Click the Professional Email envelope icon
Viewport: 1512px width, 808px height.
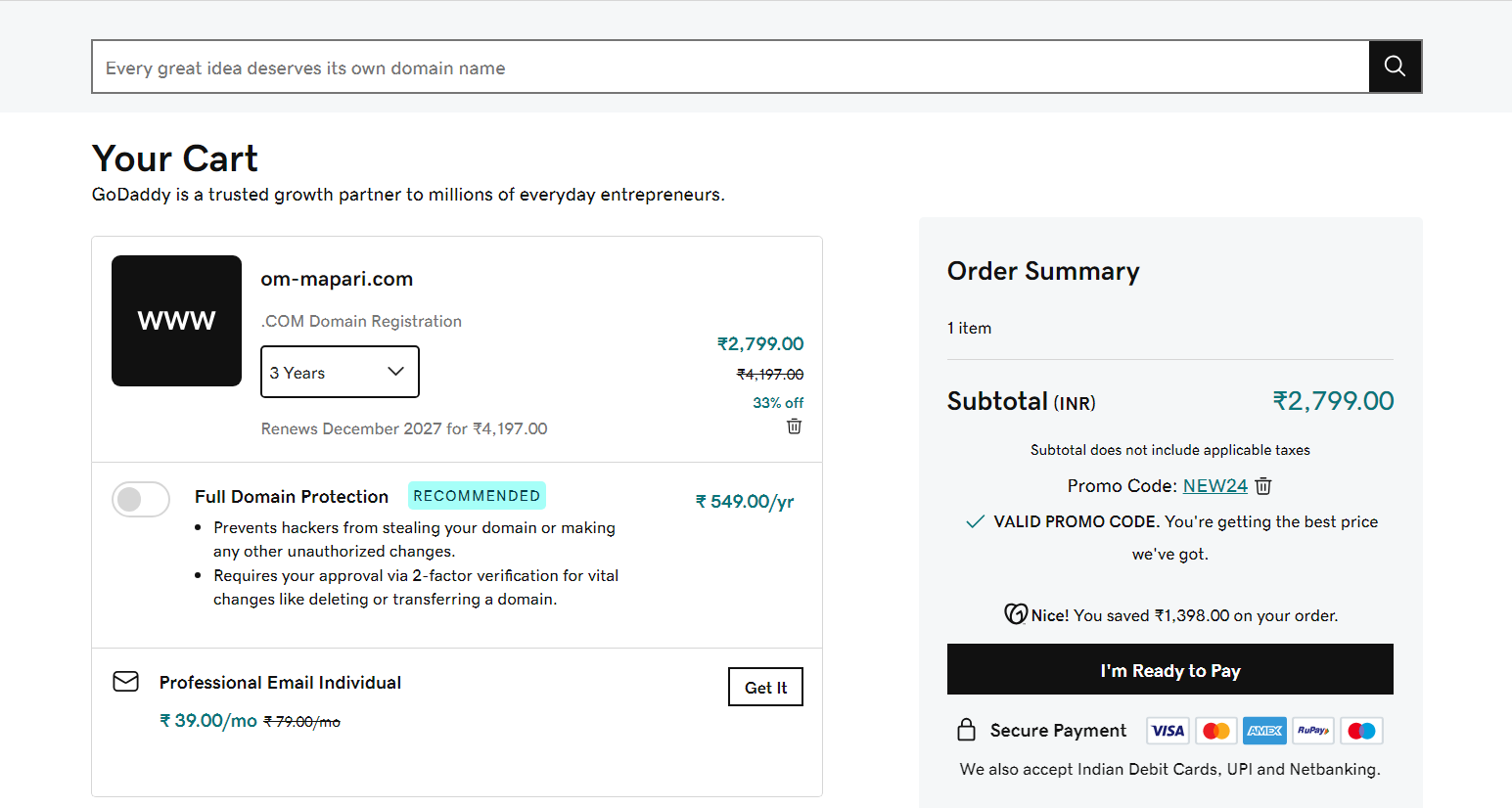pyautogui.click(x=125, y=681)
